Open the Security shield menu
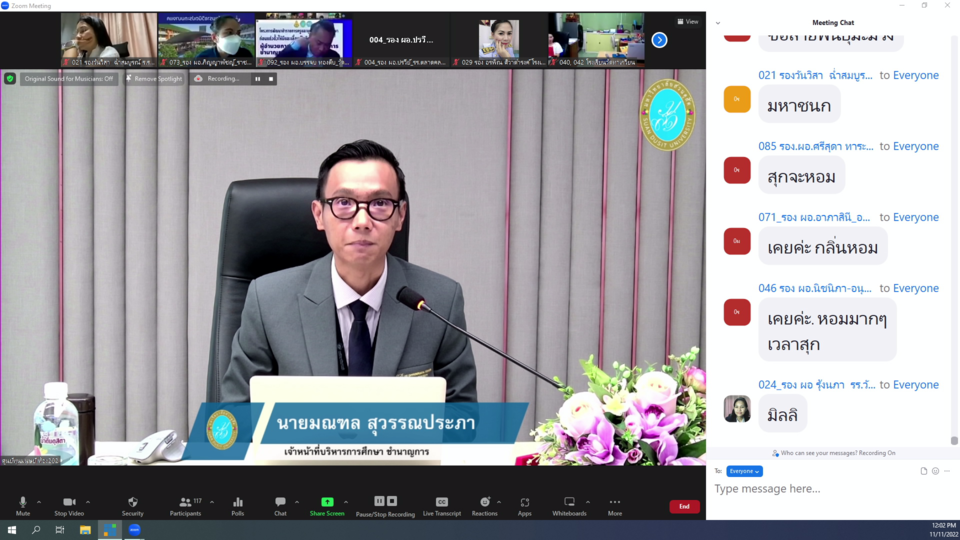The image size is (960, 540). point(133,506)
